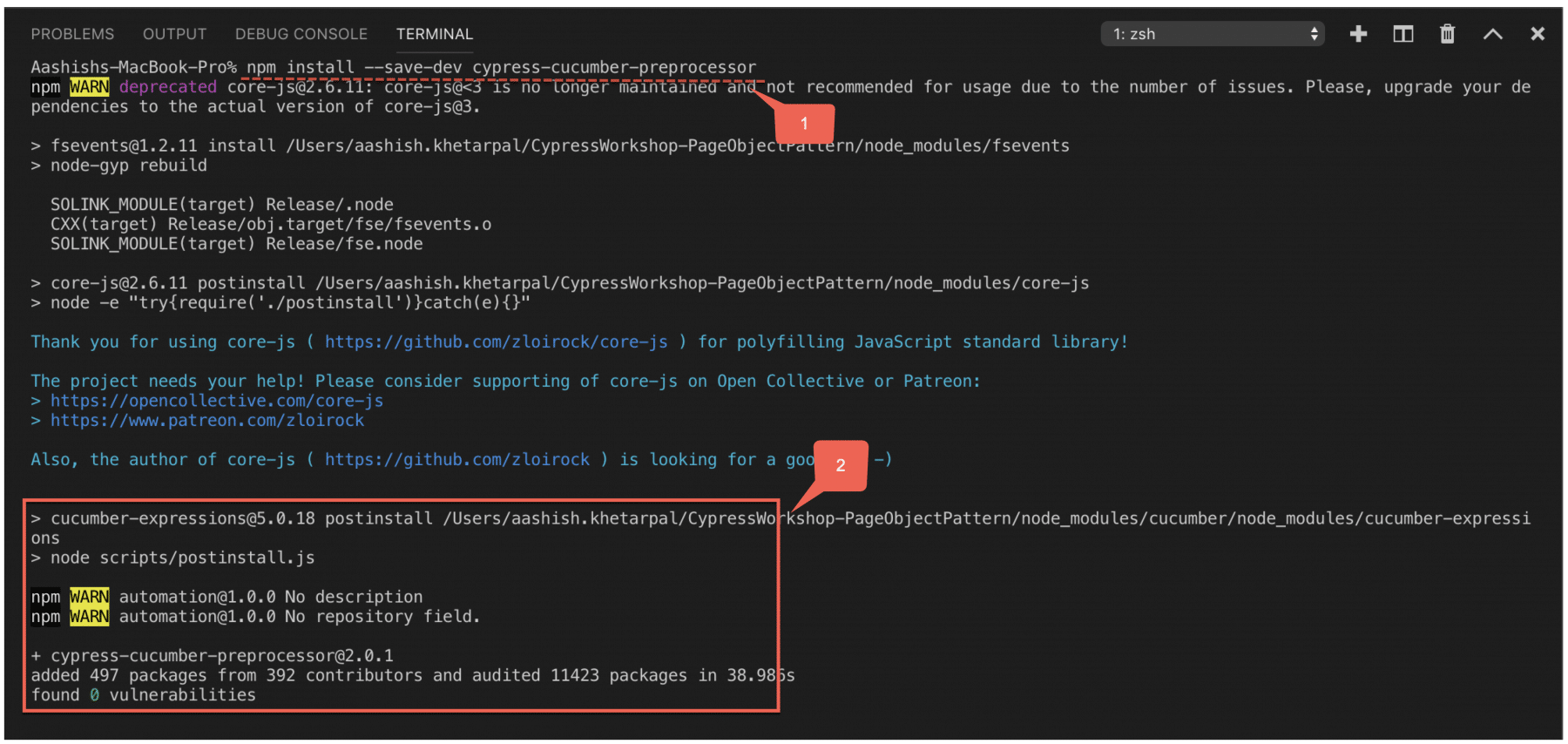Screen dimensions: 1568x744
Task: Create a new terminal with the plus icon
Action: (x=1358, y=34)
